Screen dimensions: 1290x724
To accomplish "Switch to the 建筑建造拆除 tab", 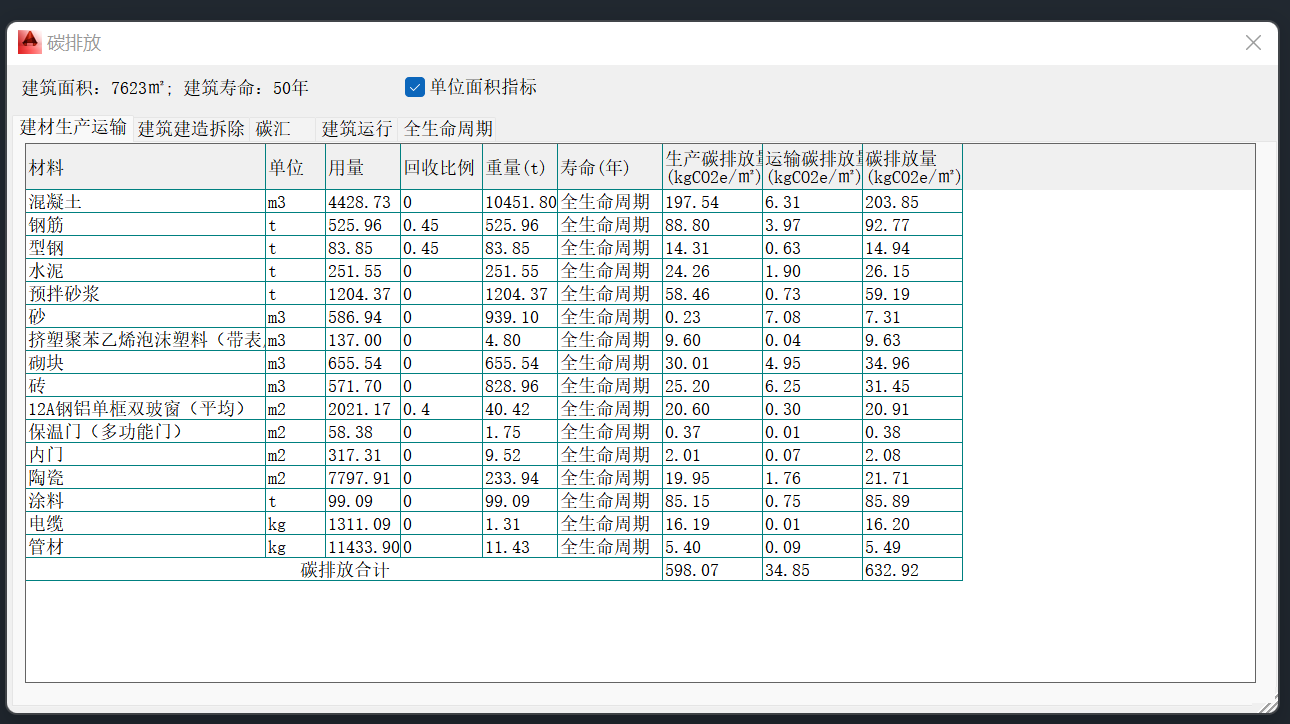I will tap(191, 129).
